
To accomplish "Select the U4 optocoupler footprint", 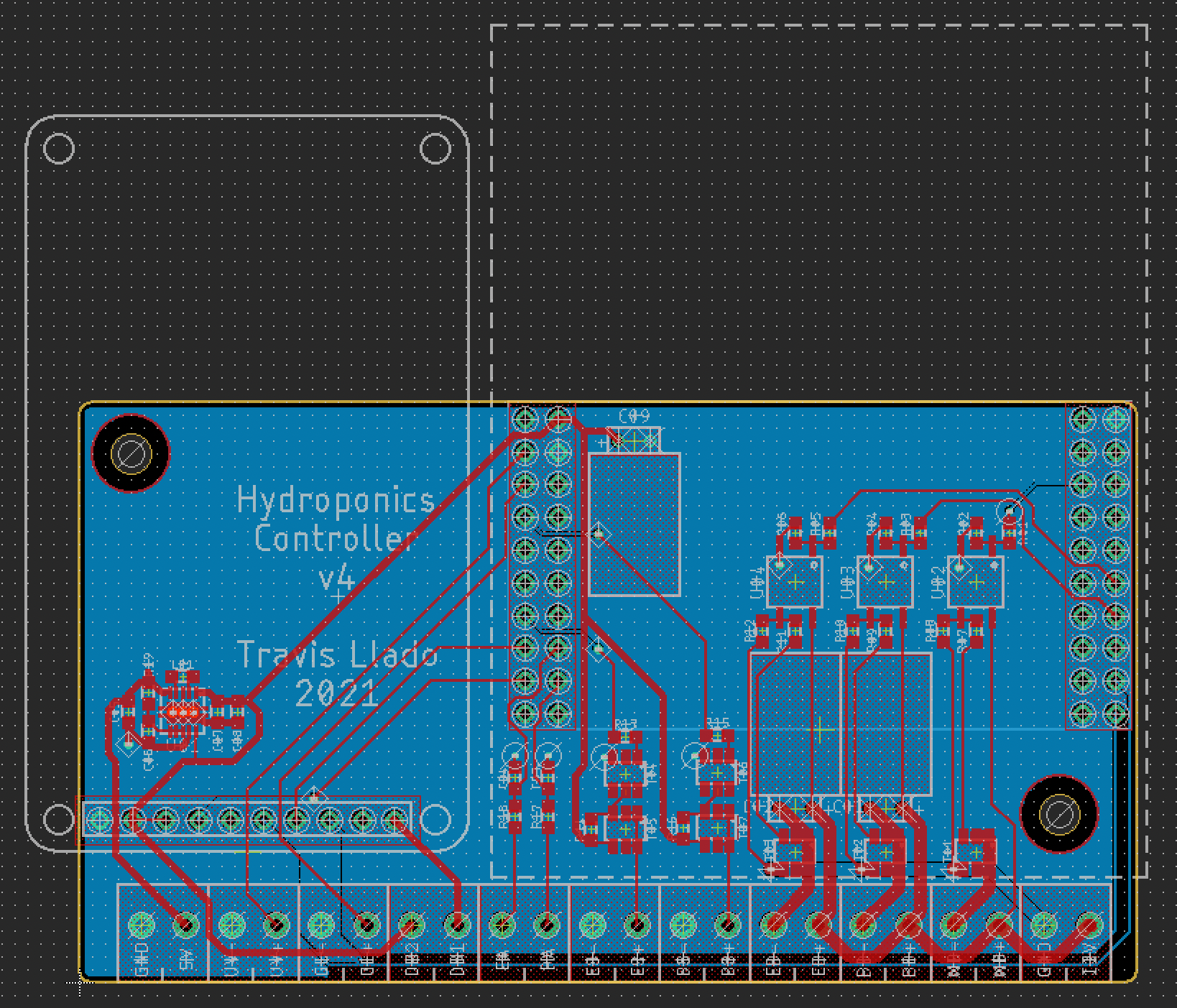I will 794,582.
